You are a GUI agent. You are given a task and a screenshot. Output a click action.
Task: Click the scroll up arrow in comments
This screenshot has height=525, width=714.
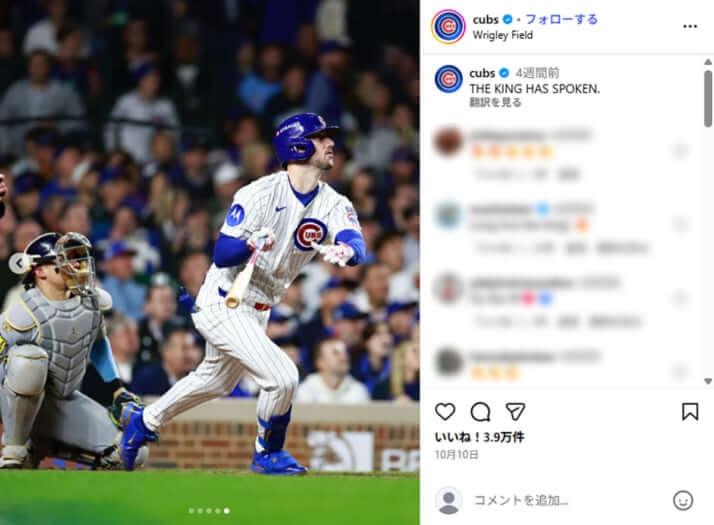pyautogui.click(x=708, y=62)
